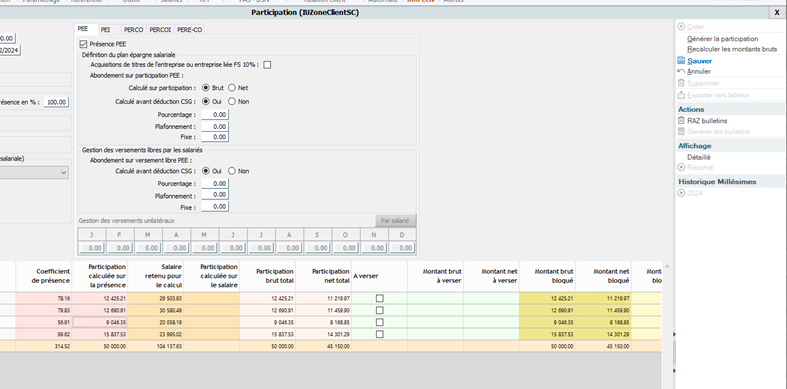Click the Supprimer trash icon
Viewport: 787px width, 389px height.
point(681,83)
